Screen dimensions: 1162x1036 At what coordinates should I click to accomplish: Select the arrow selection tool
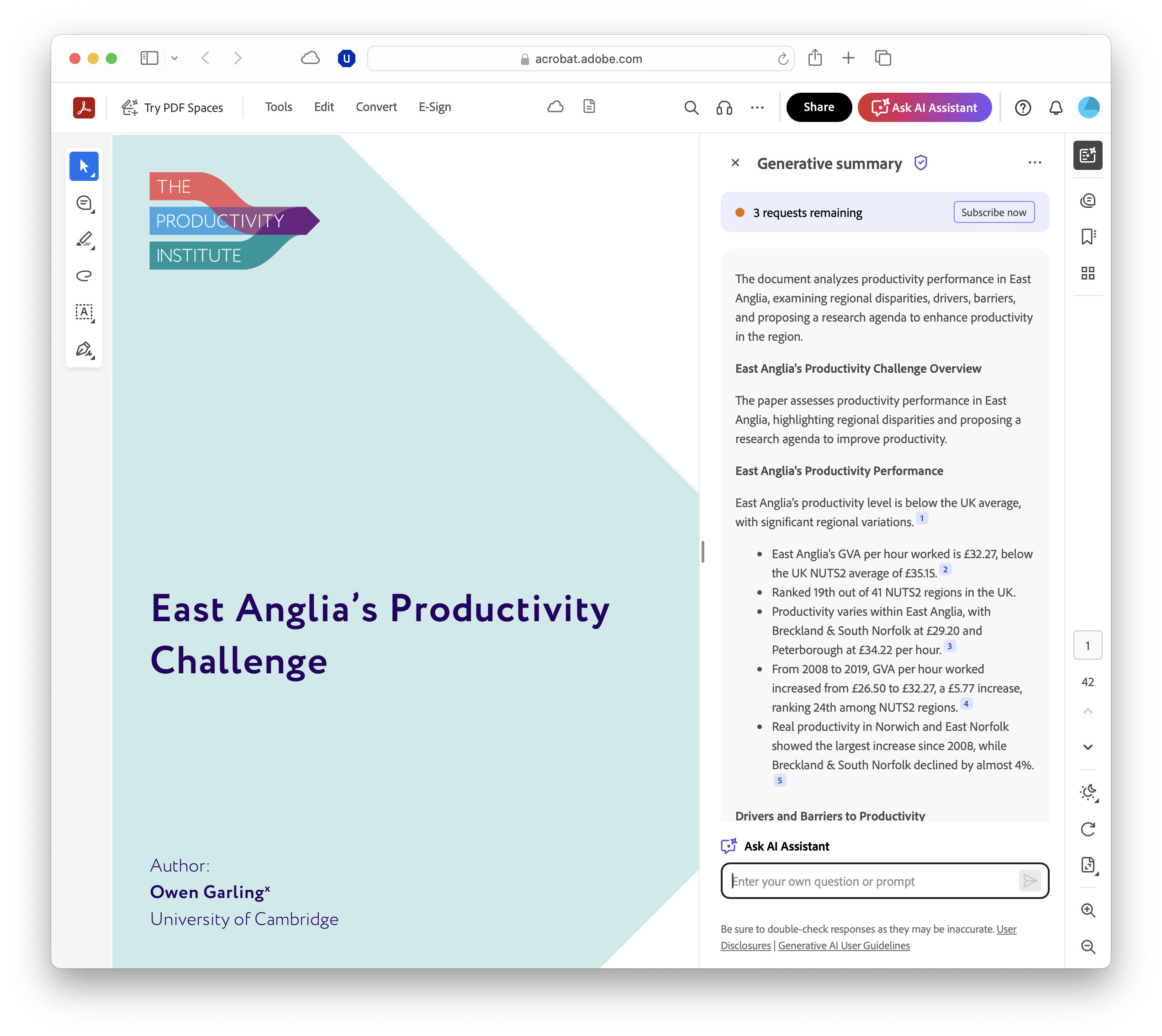[x=84, y=166]
